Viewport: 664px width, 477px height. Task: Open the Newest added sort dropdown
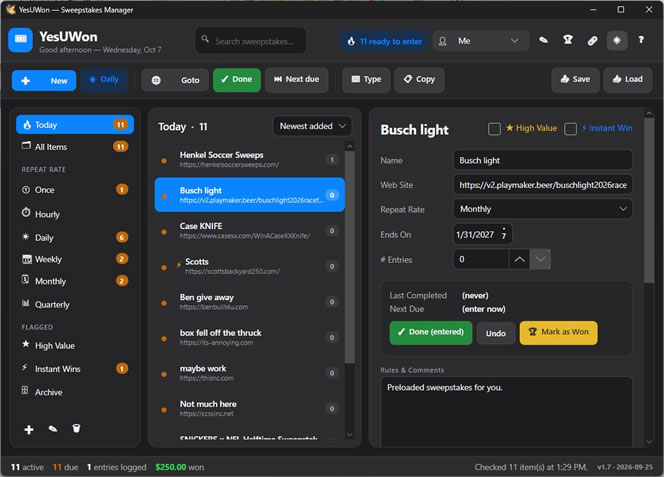[x=312, y=126]
